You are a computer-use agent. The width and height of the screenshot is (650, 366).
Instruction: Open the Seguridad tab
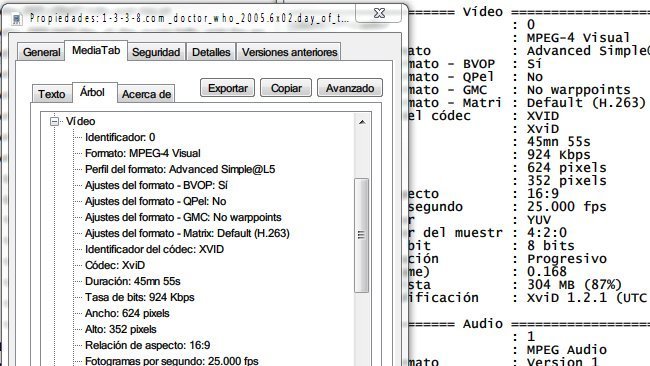[x=156, y=52]
